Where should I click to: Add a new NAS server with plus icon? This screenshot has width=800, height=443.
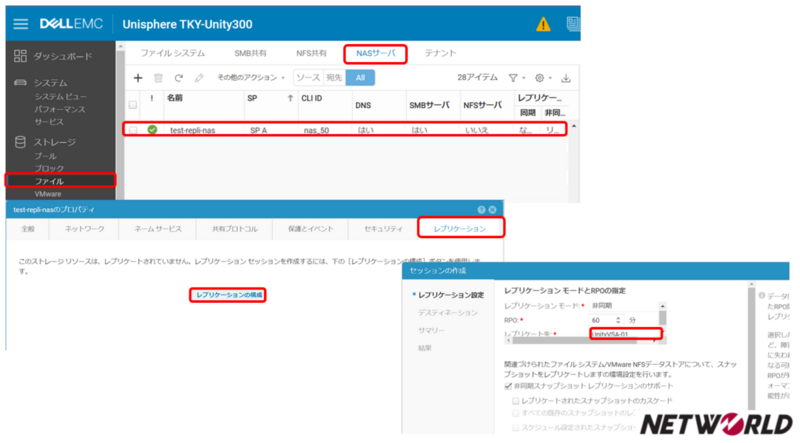(x=138, y=78)
